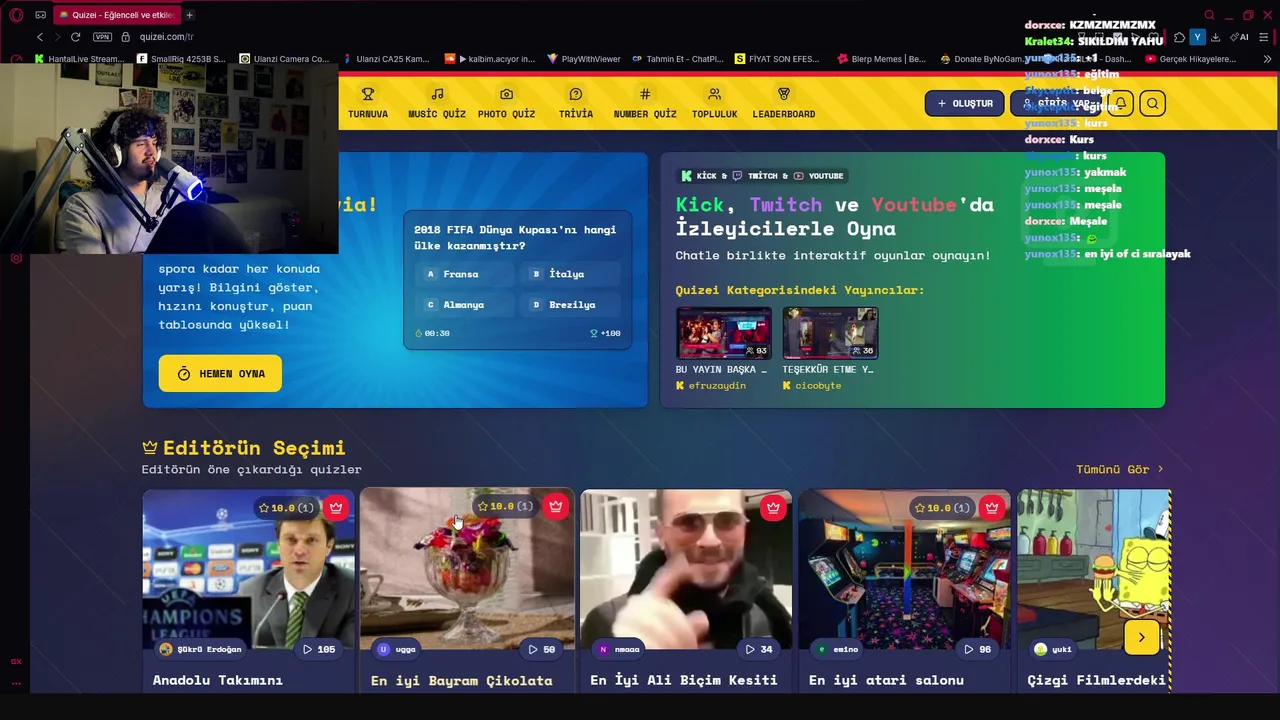Expand the bookmarks overflow chevron
The image size is (1280, 720).
1267,59
